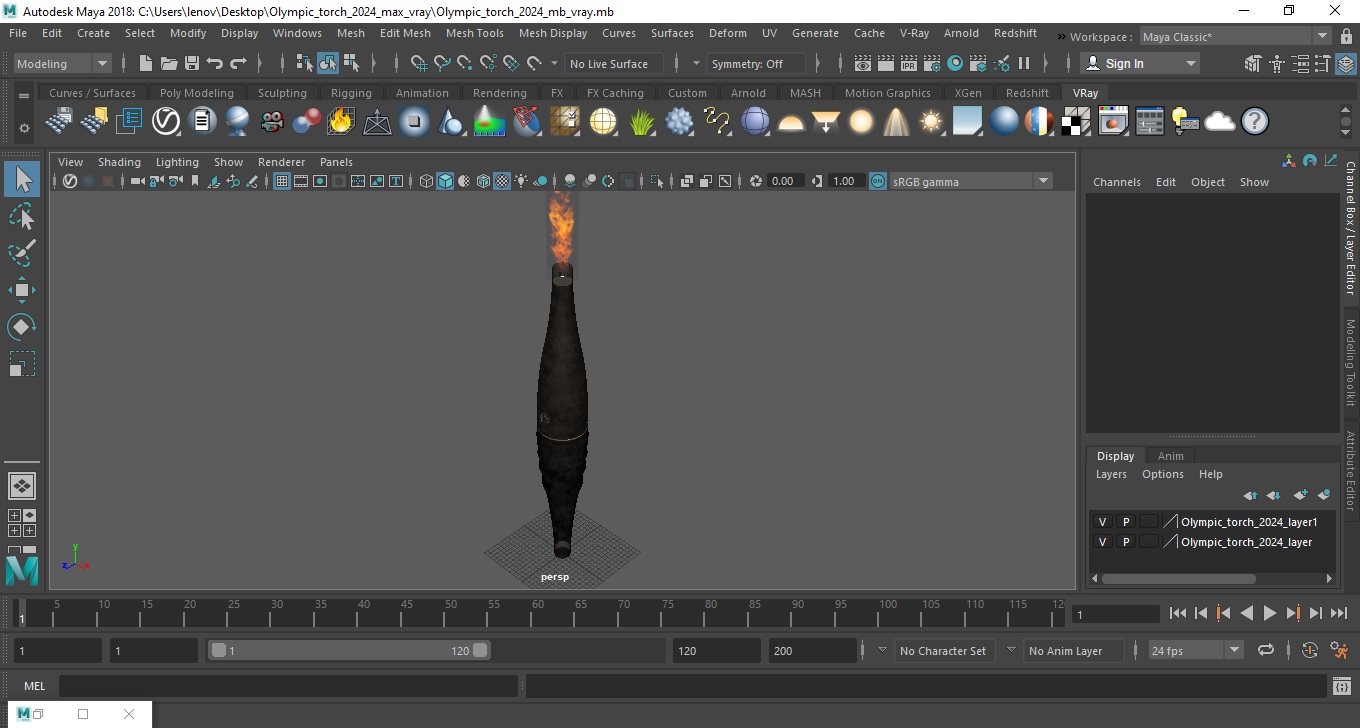The height and width of the screenshot is (728, 1360).
Task: Create a new scene with the blank page icon
Action: (146, 63)
